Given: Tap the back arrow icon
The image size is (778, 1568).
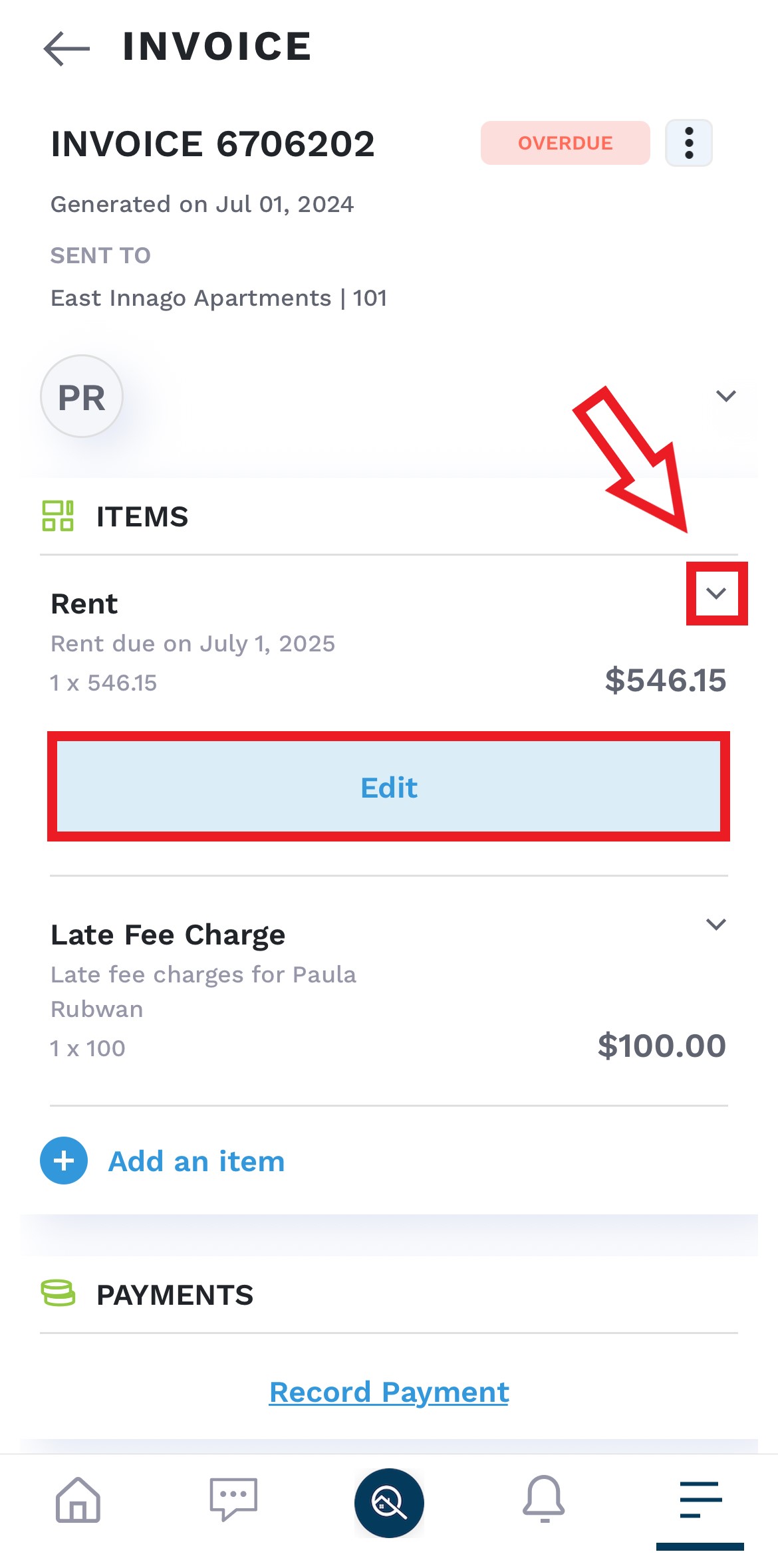Looking at the screenshot, I should click(x=66, y=48).
